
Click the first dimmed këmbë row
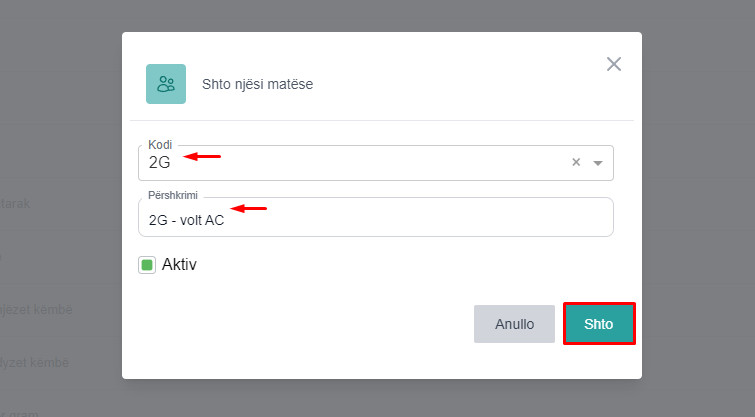36,309
